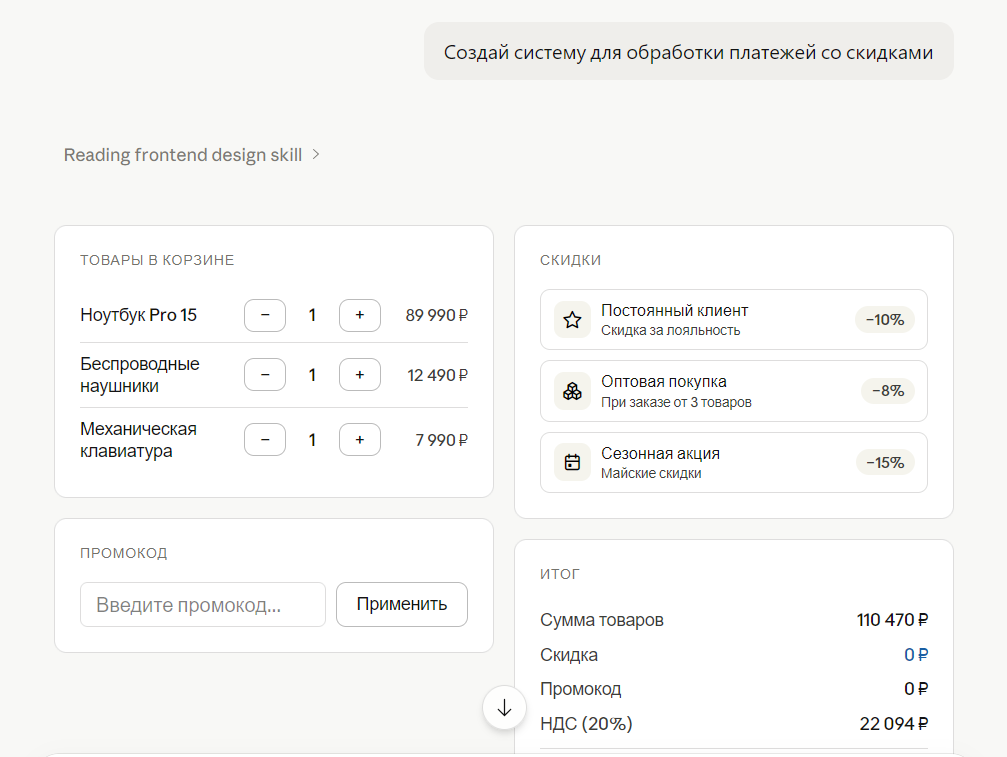This screenshot has width=1007, height=757.
Task: Increase quantity of Механическая клавиатура
Action: 360,440
